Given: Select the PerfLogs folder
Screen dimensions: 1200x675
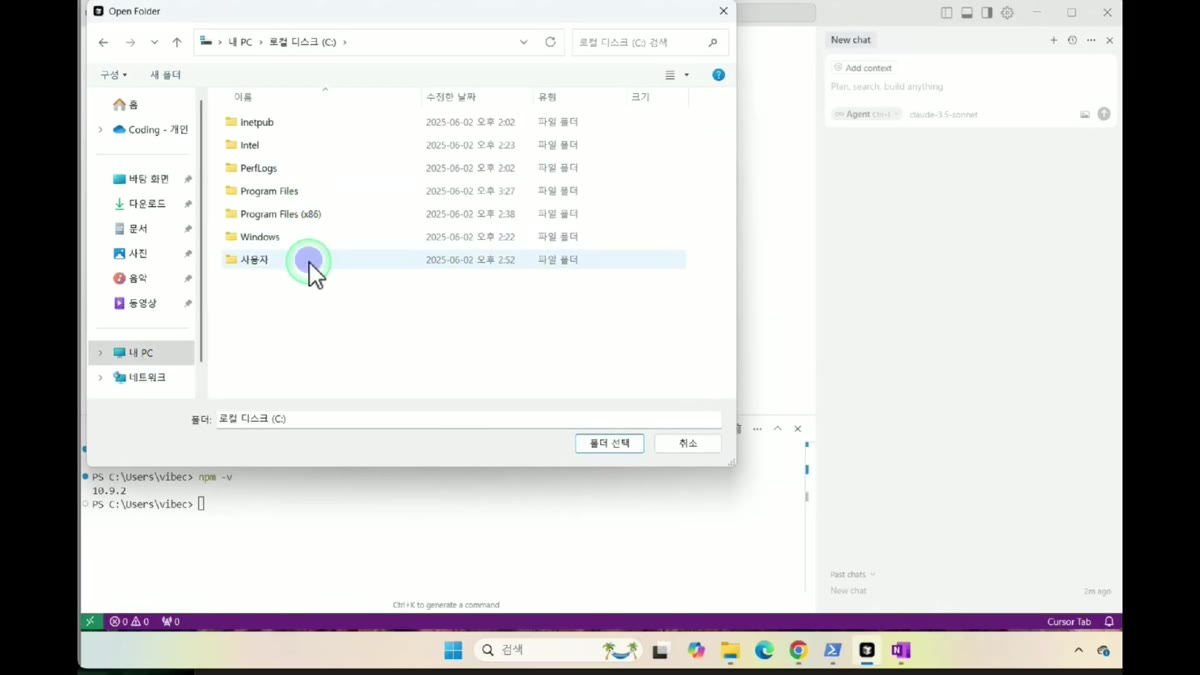Looking at the screenshot, I should 454,168.
